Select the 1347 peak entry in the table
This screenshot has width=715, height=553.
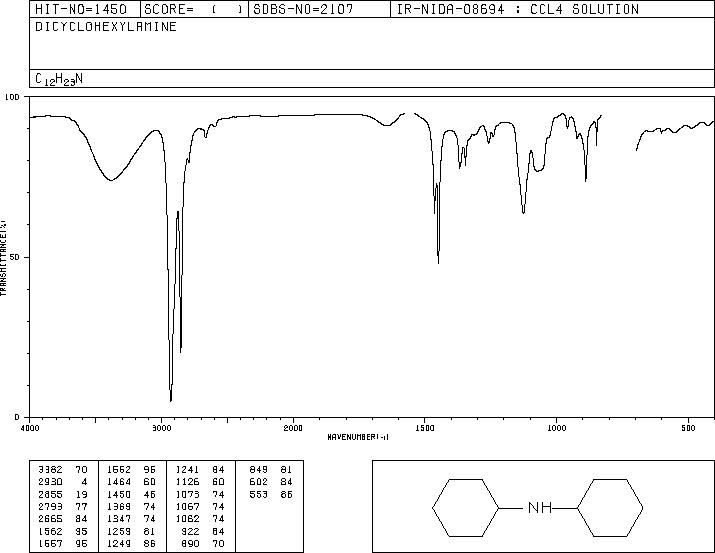131,519
